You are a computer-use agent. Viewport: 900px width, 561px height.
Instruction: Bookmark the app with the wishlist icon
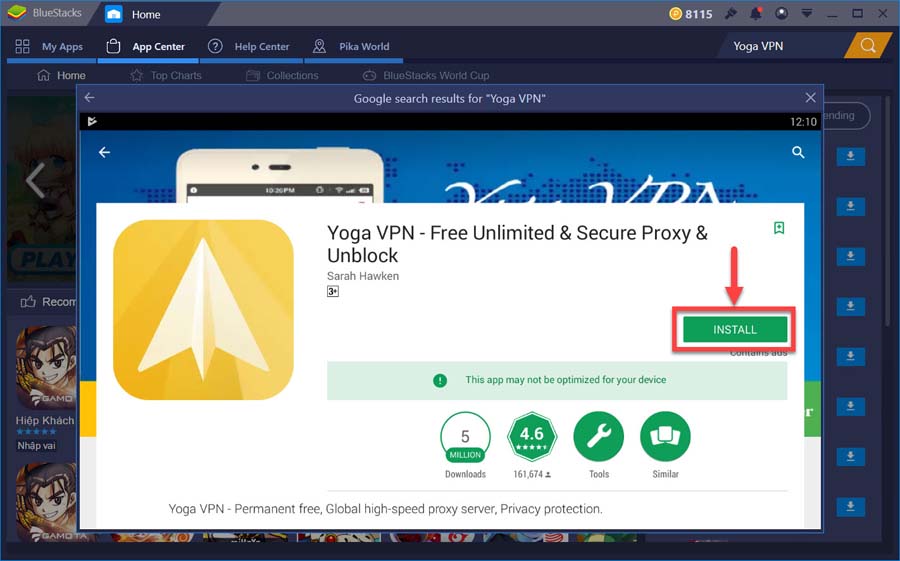pyautogui.click(x=779, y=228)
